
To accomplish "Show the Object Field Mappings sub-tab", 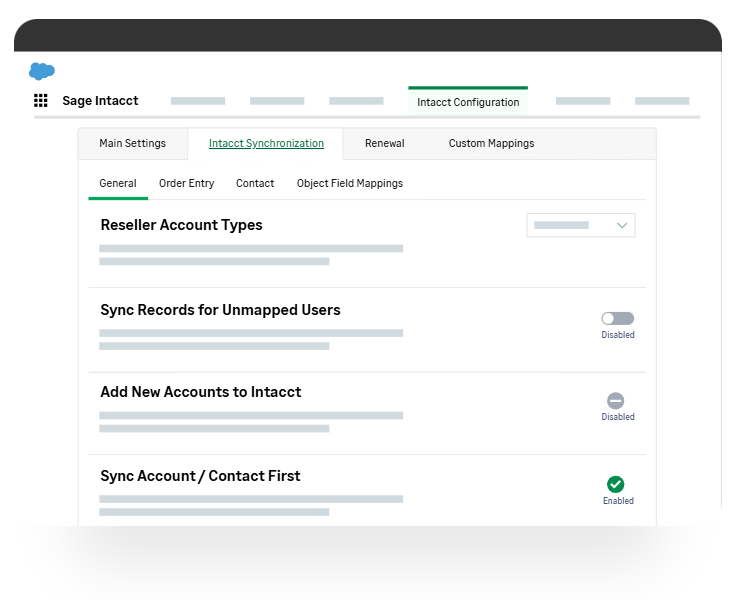I will [x=350, y=183].
